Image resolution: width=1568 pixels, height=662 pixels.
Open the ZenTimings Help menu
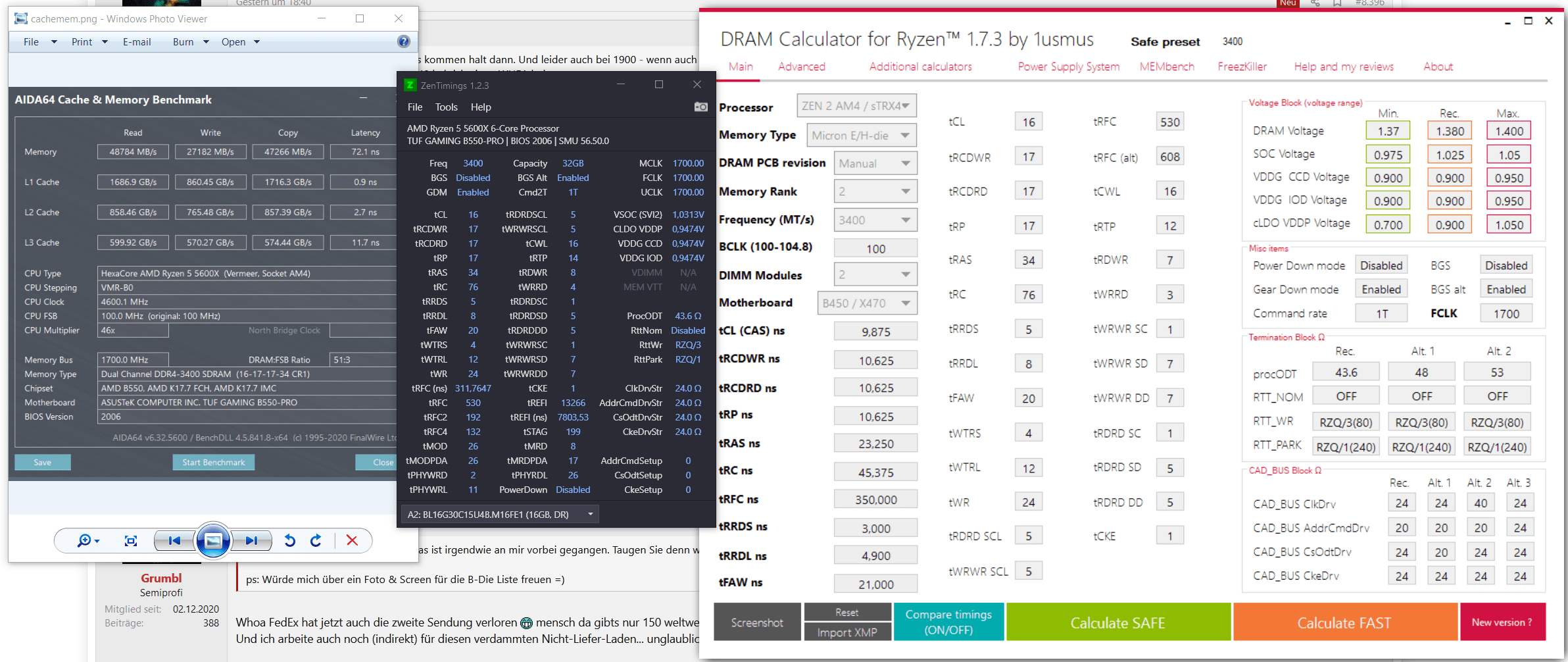tap(481, 107)
